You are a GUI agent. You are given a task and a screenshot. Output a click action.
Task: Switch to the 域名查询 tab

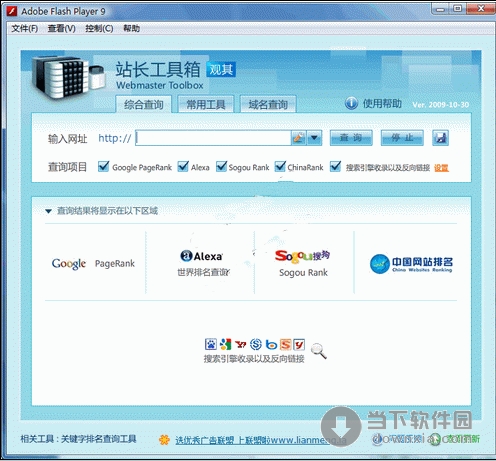(268, 104)
